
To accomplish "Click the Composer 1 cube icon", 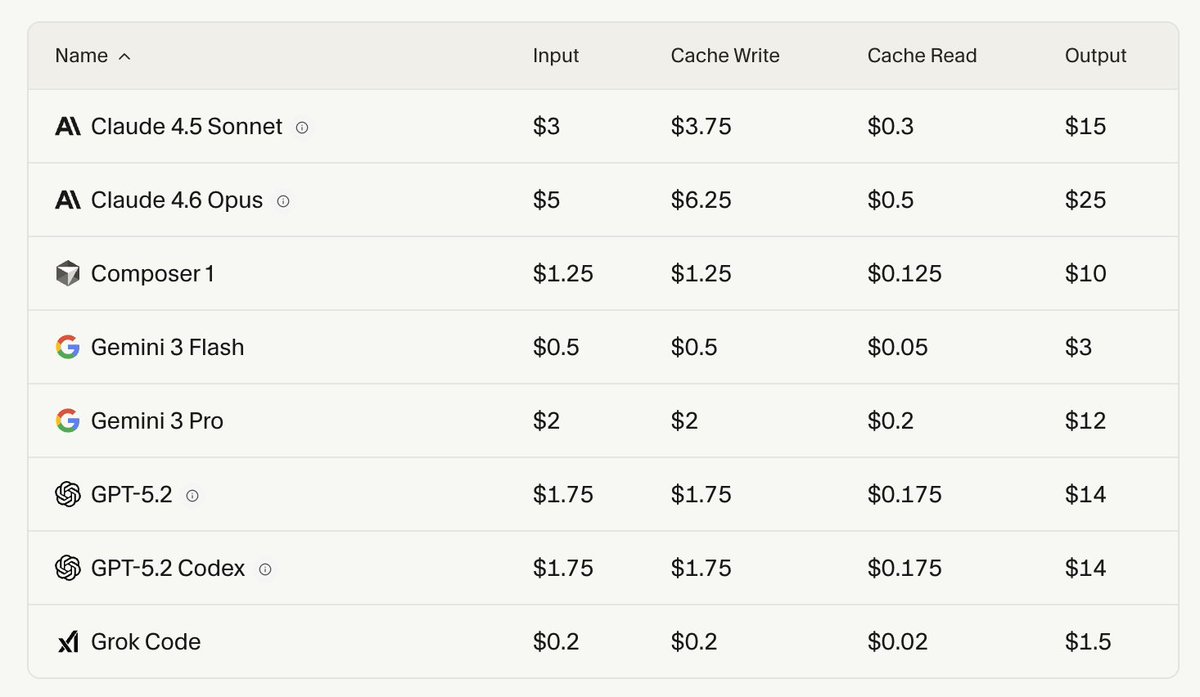I will pyautogui.click(x=68, y=274).
